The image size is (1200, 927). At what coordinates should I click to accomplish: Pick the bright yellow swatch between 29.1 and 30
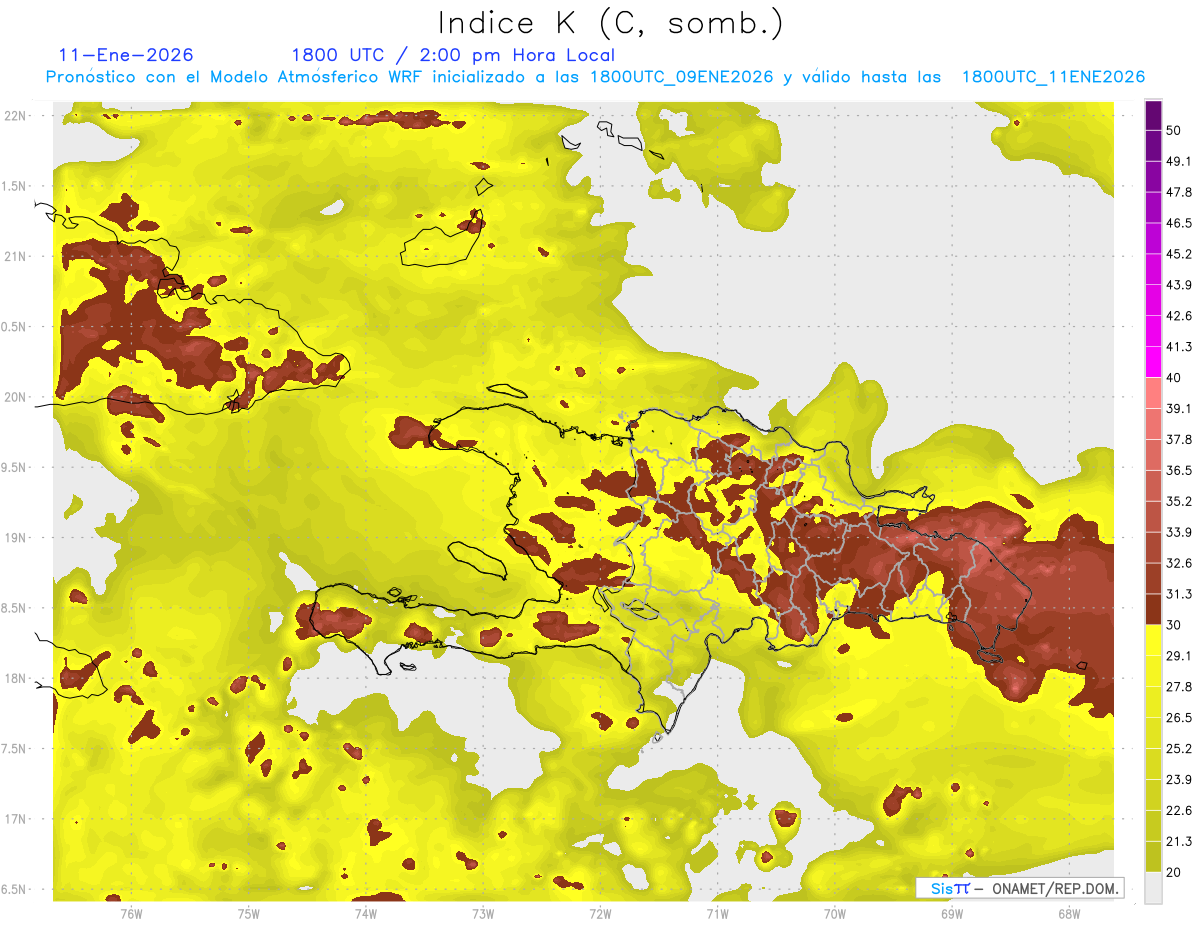pos(1153,640)
